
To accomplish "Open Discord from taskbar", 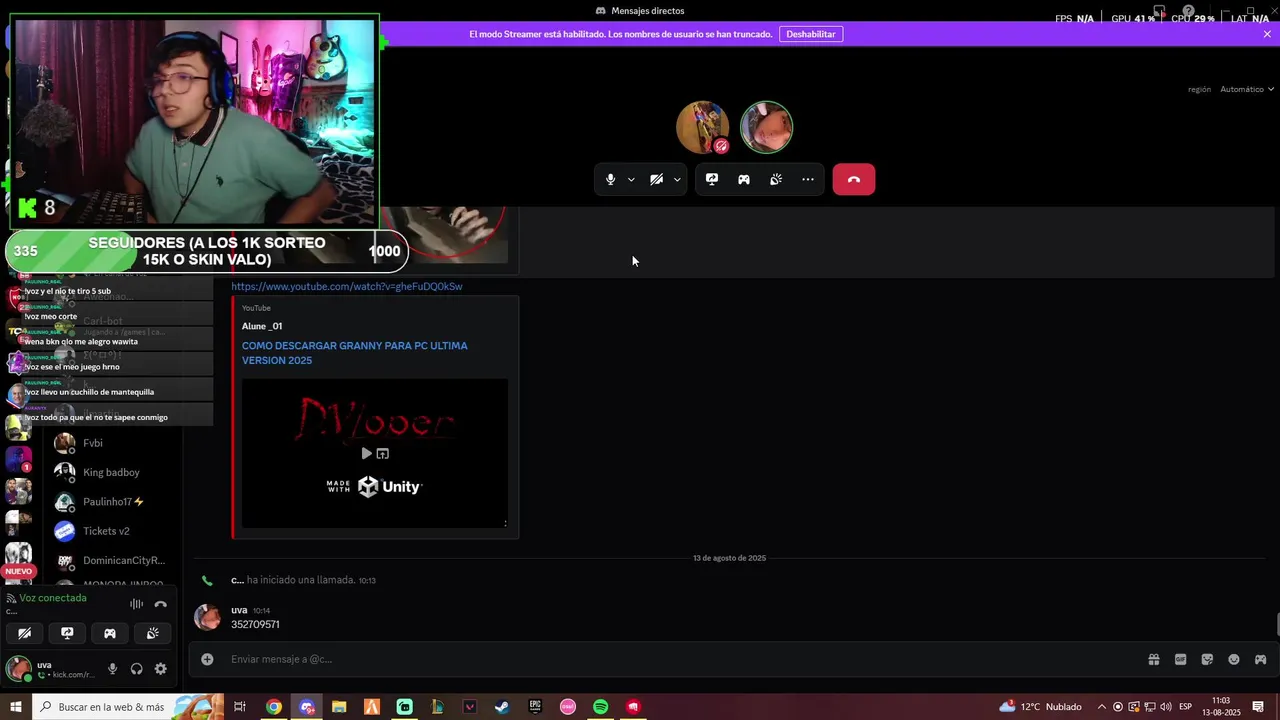I will click(x=306, y=707).
